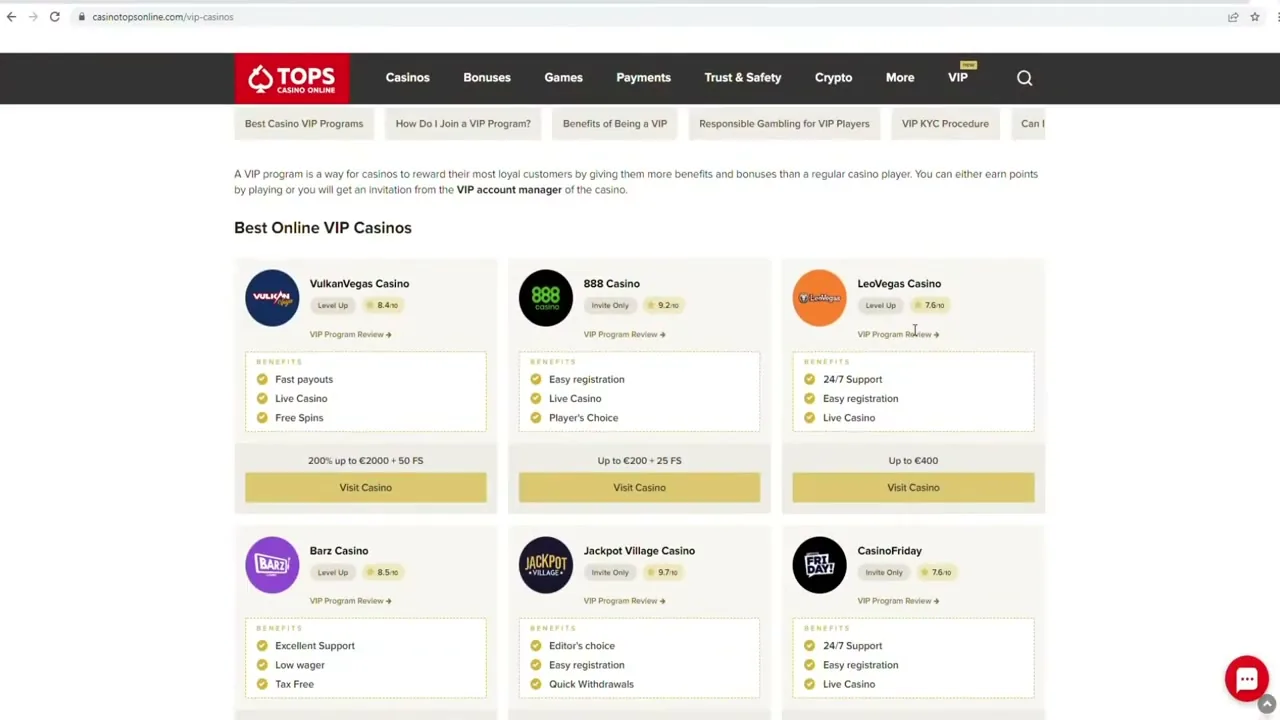Open the Trust & Safety menu

click(743, 78)
